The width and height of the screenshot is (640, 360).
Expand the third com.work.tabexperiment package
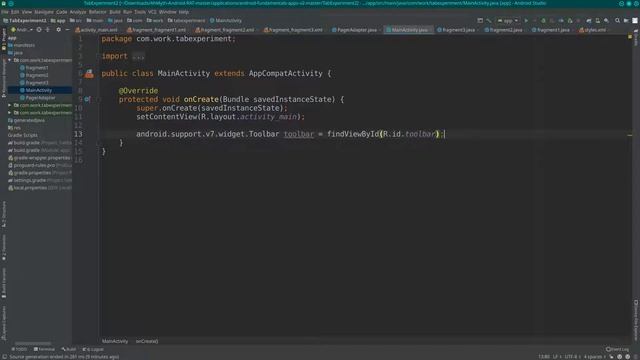pos(10,113)
